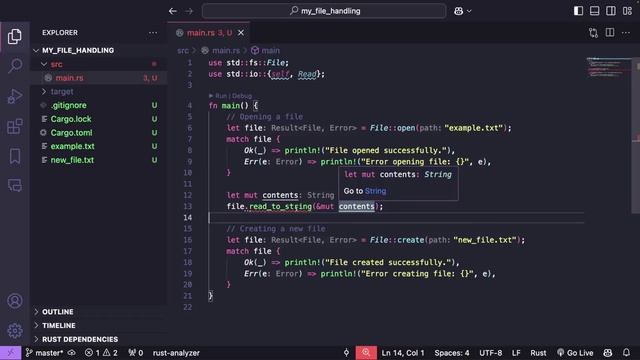Click the line 14 number in gutter
The height and width of the screenshot is (360, 640).
(x=187, y=218)
